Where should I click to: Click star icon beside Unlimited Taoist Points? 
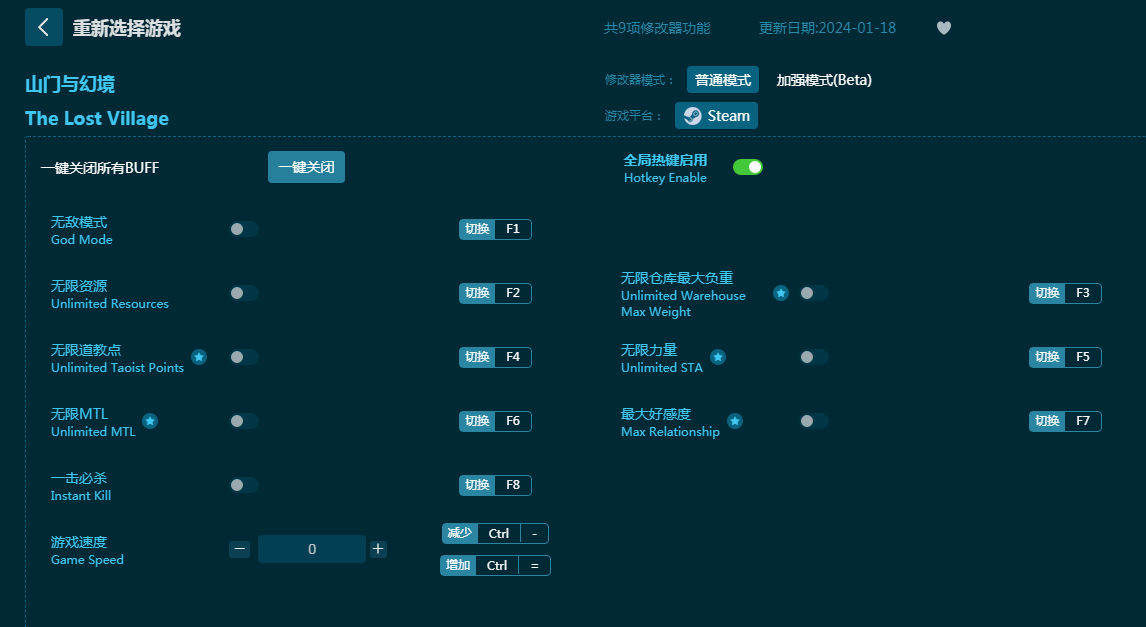[x=199, y=357]
